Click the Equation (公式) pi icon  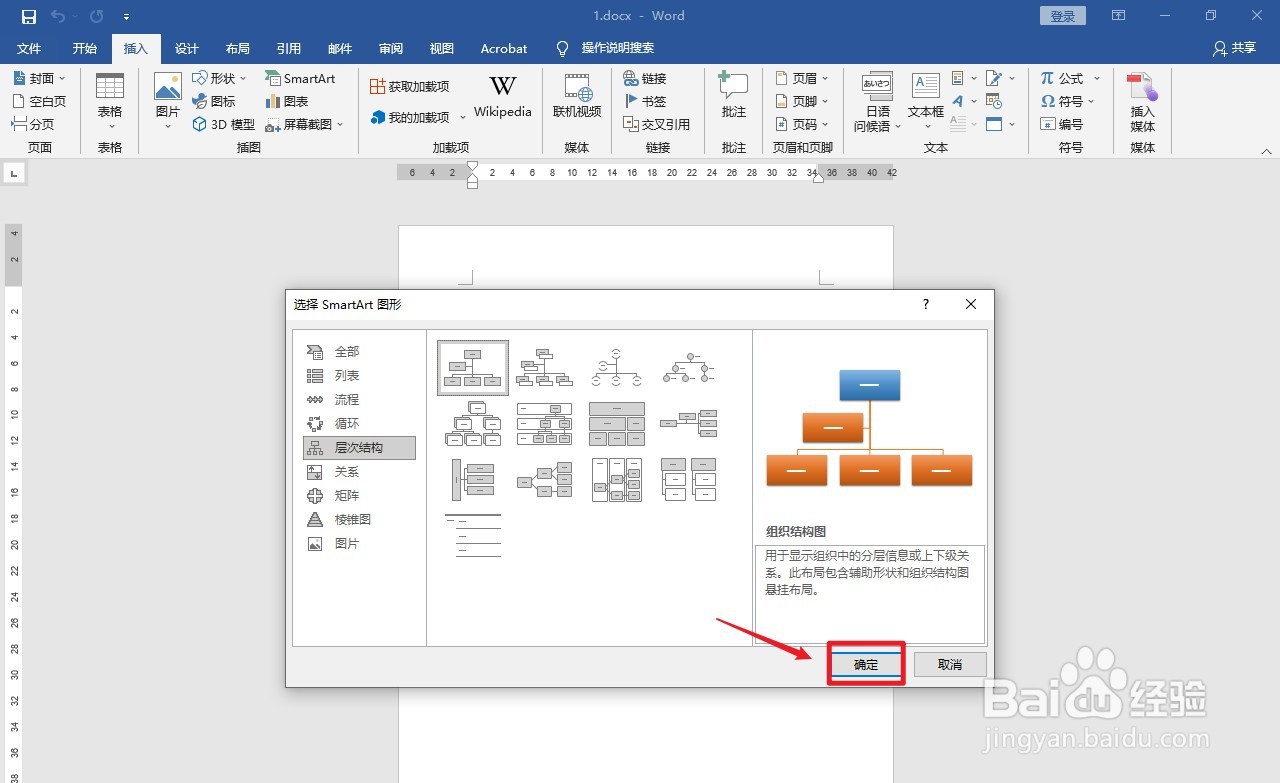1047,78
